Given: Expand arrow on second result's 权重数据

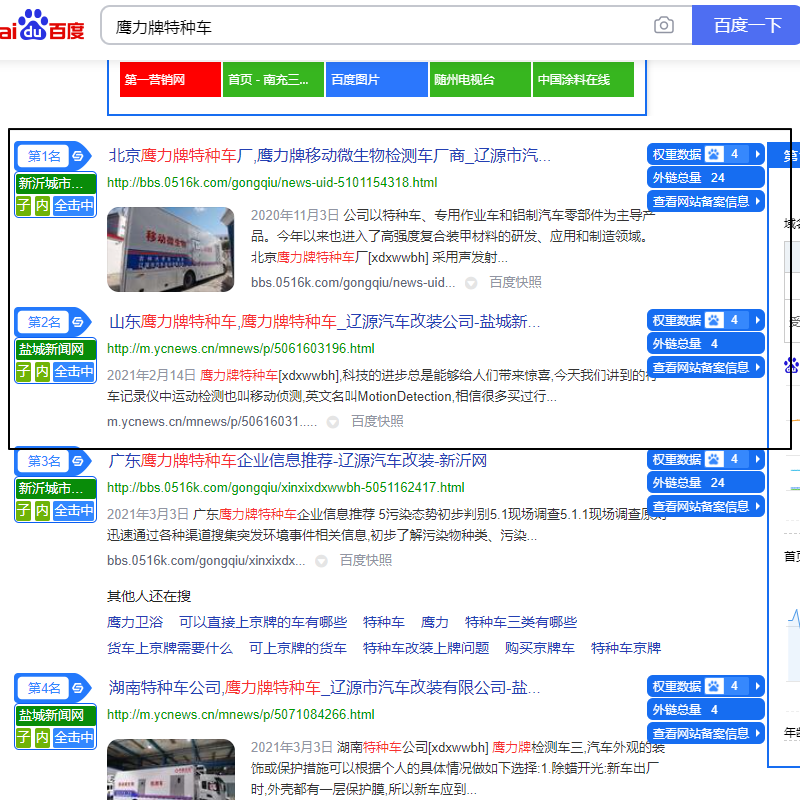Looking at the screenshot, I should (758, 320).
